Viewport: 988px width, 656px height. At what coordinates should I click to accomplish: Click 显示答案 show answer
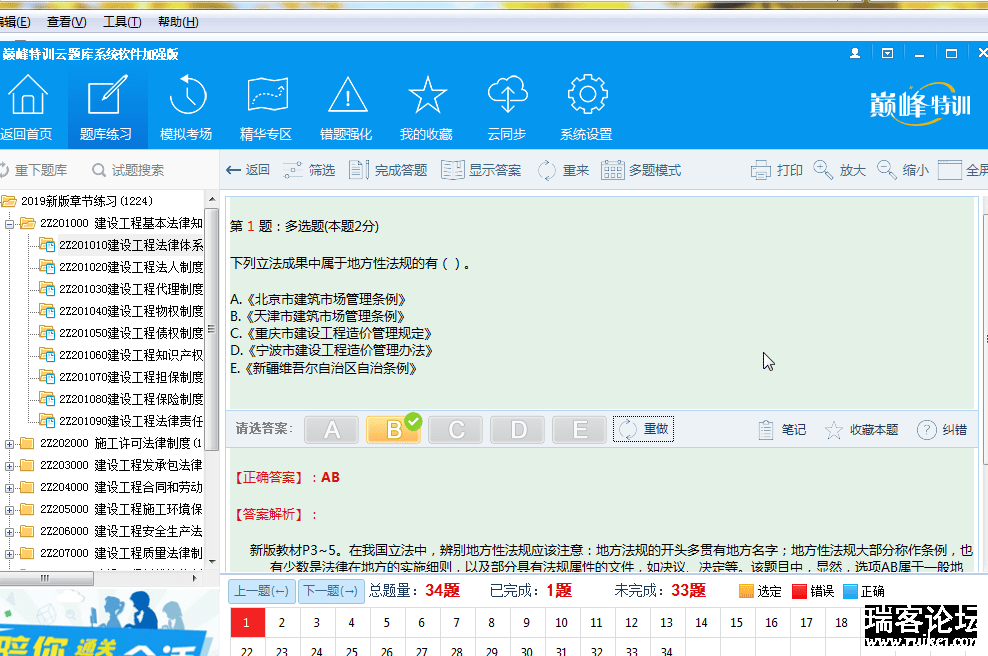(481, 170)
